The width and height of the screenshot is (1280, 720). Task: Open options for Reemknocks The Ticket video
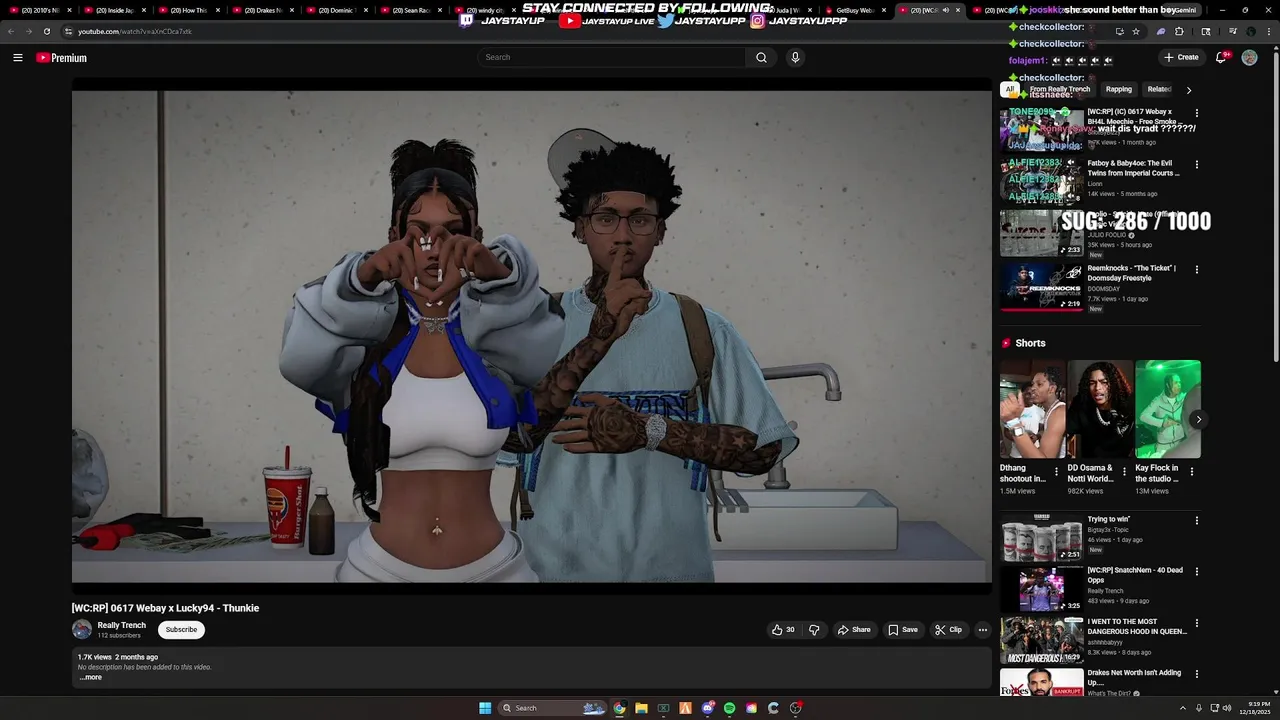pyautogui.click(x=1196, y=269)
